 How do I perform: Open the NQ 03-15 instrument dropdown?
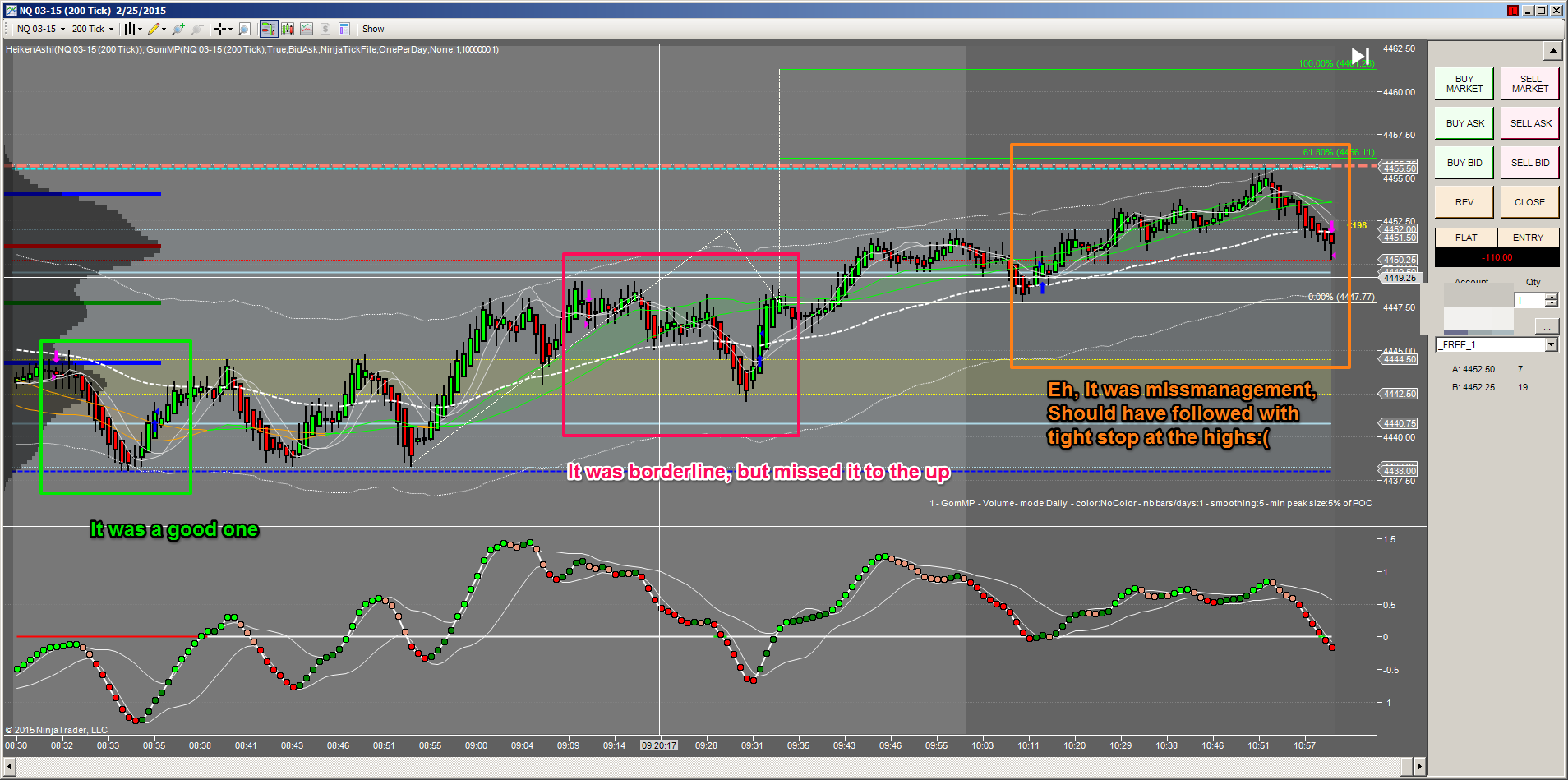41,29
